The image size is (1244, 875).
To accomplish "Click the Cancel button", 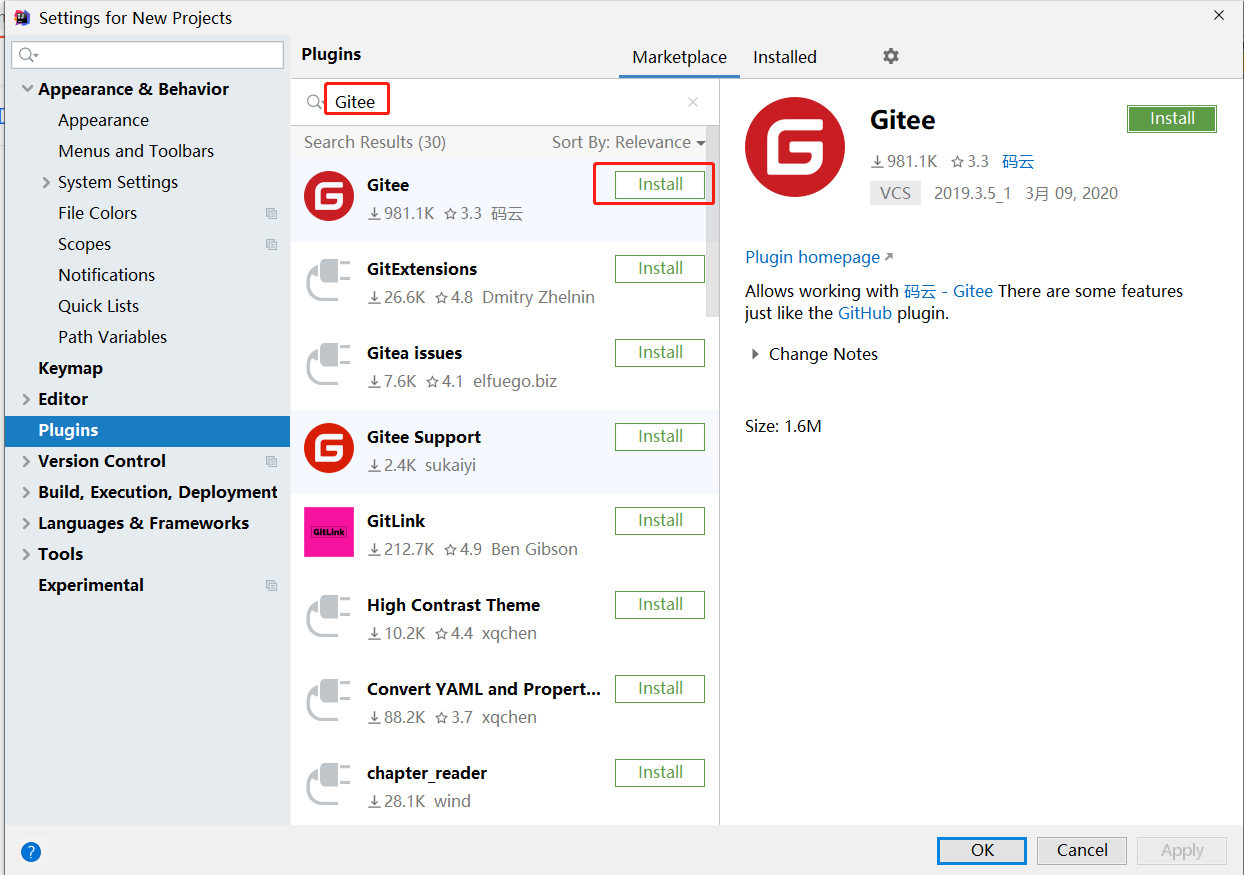I will [1082, 850].
